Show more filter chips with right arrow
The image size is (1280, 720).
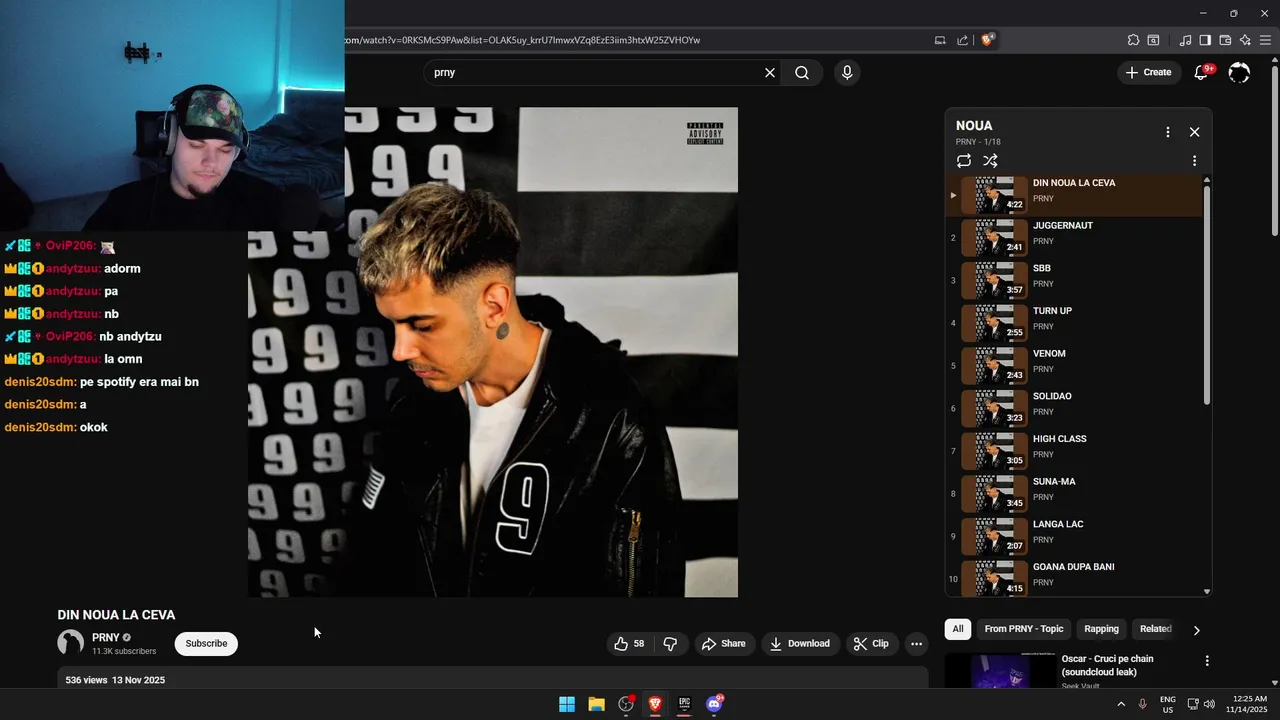click(1196, 630)
